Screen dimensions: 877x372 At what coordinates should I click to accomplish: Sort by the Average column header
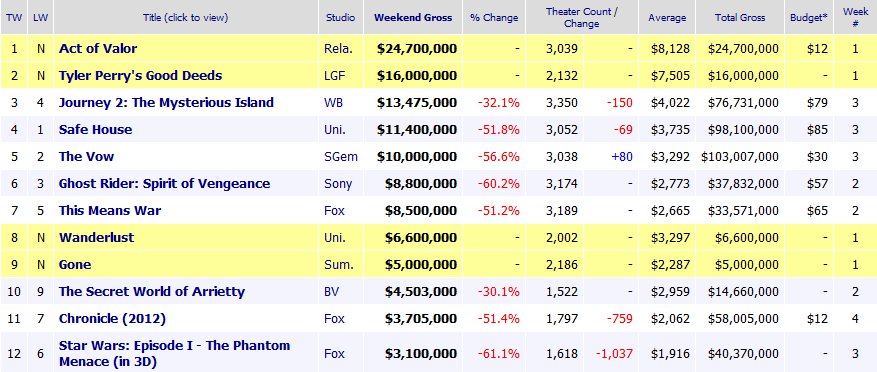pyautogui.click(x=667, y=17)
